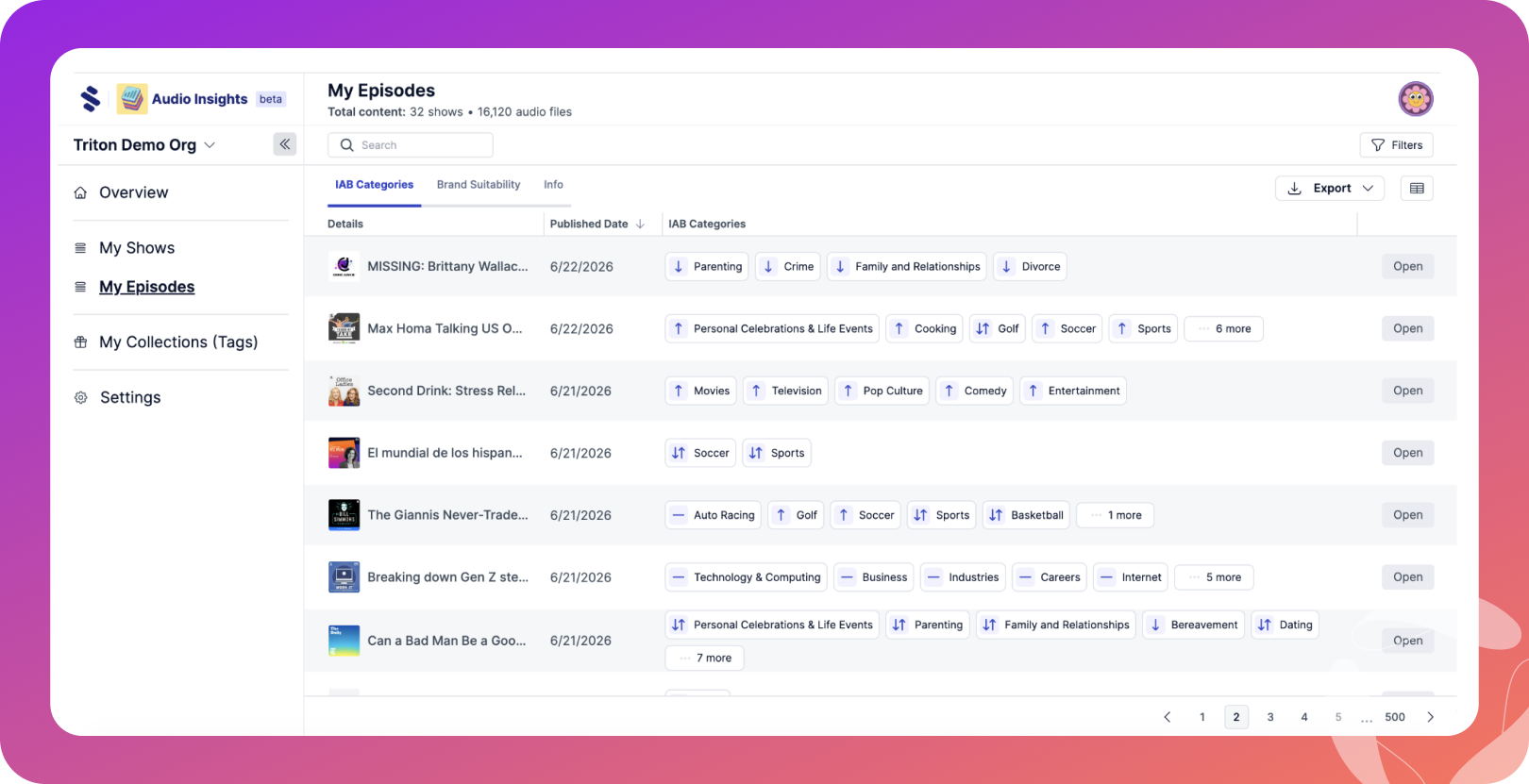The width and height of the screenshot is (1529, 784).
Task: Navigate to My Episodes in sidebar
Action: [x=146, y=287]
